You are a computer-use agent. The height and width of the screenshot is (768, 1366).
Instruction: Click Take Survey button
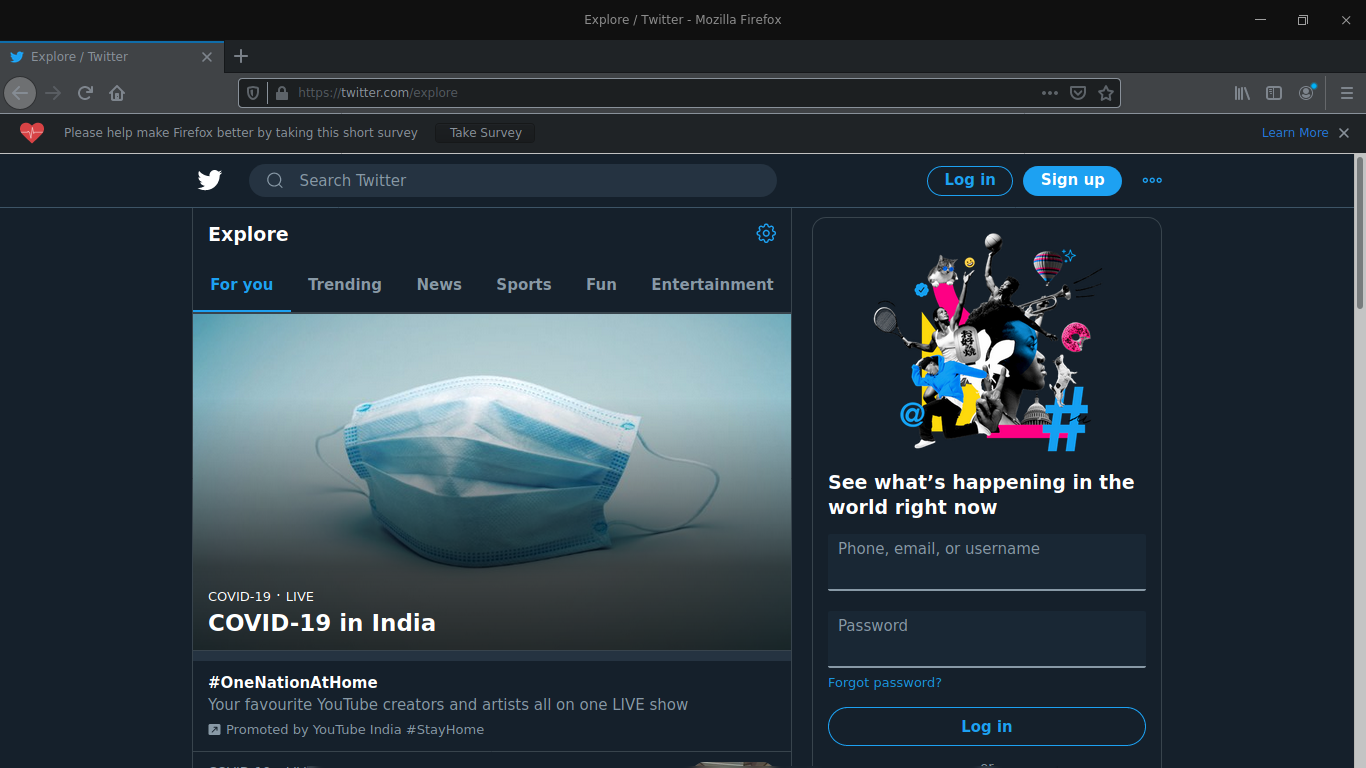[x=485, y=133]
